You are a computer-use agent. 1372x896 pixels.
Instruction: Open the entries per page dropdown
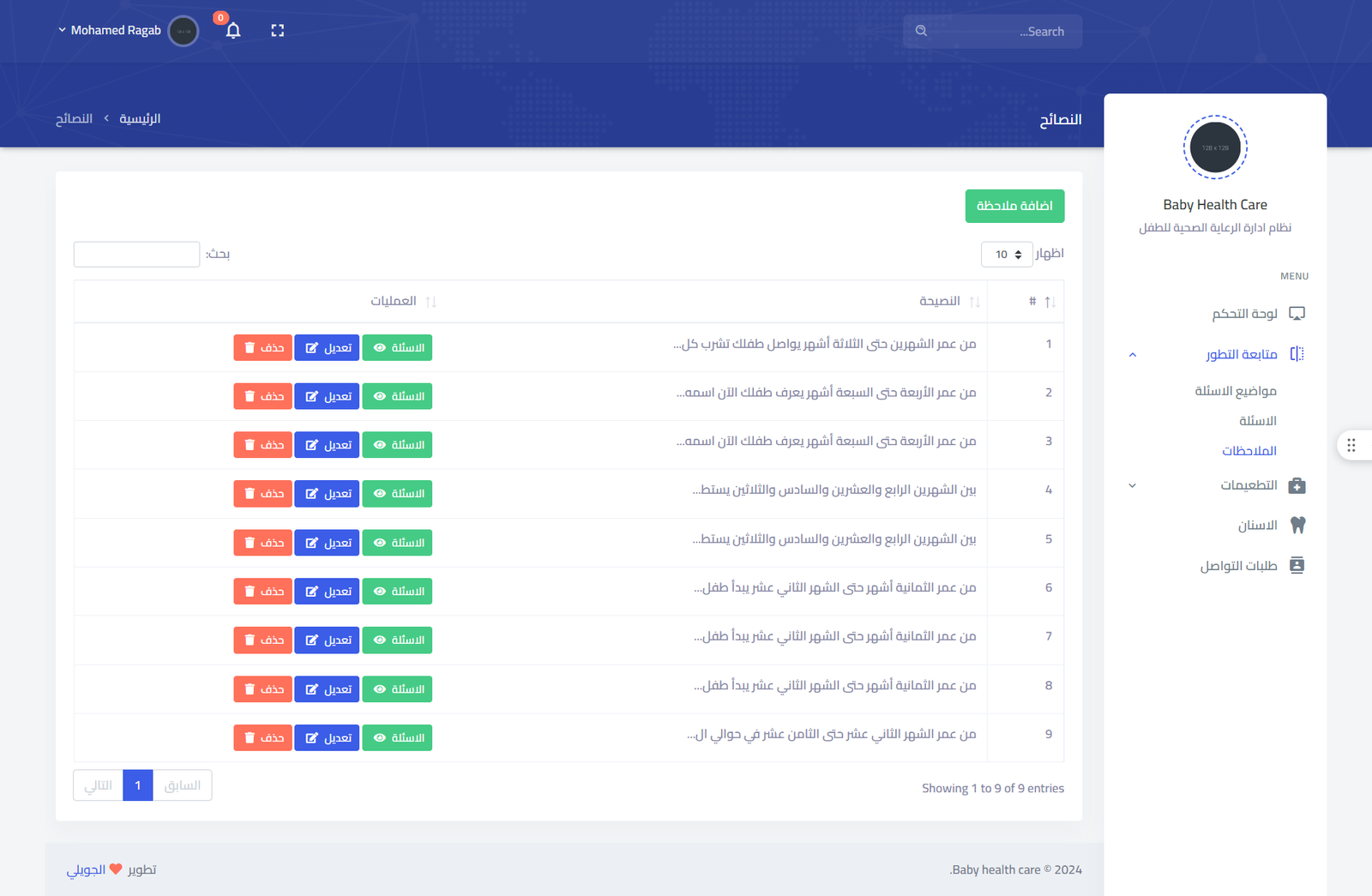[1007, 255]
